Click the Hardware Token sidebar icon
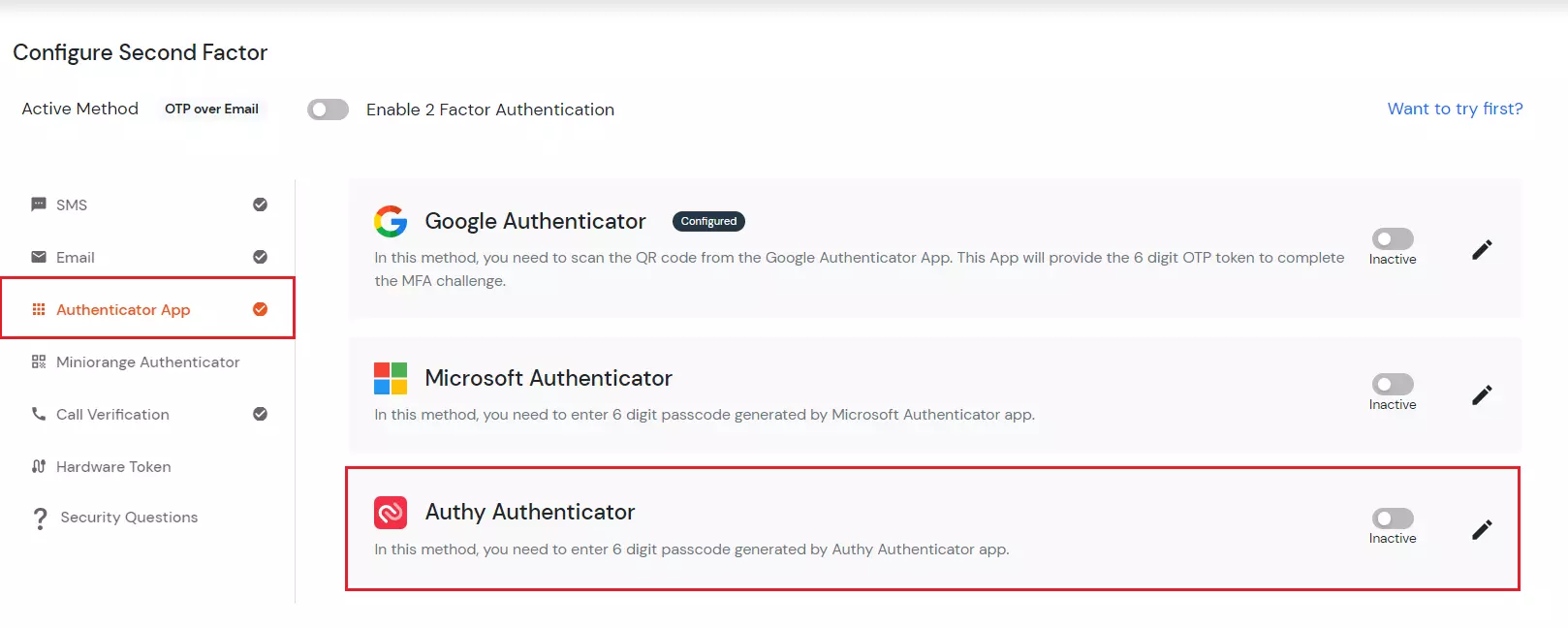 click(x=38, y=466)
